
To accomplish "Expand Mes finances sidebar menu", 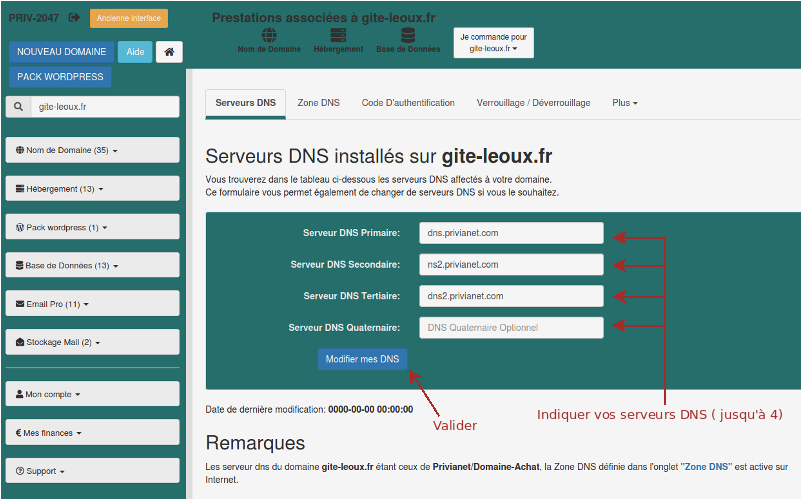I will pyautogui.click(x=93, y=433).
